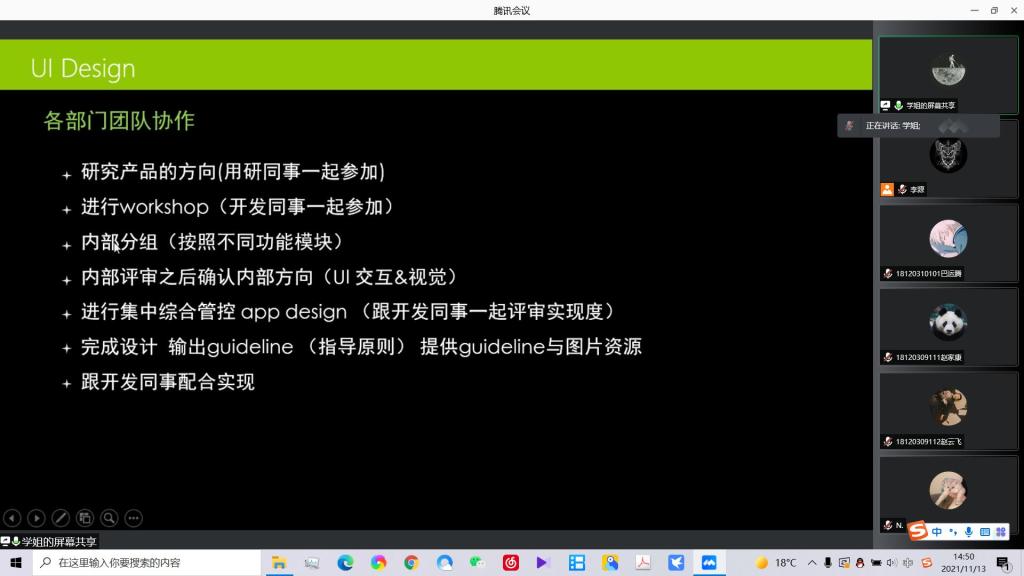This screenshot has width=1024, height=576.
Task: Open the Sogou soft keyboard
Action: point(985,531)
